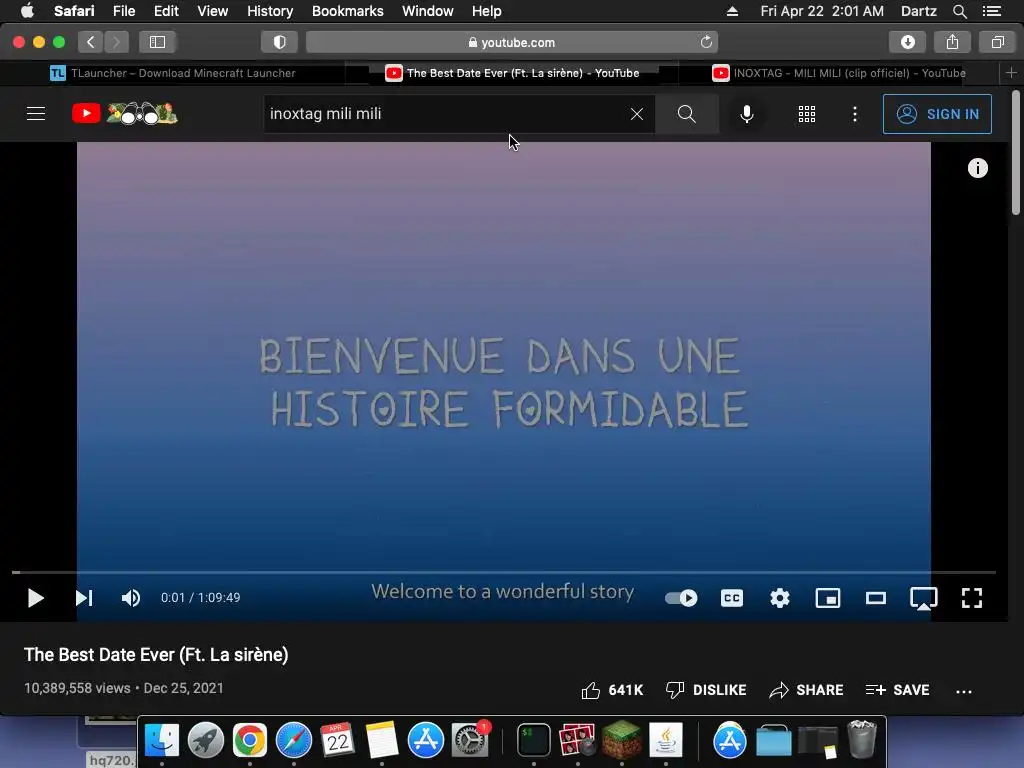Viewport: 1024px width, 768px height.
Task: Select The Best Date Ever tab
Action: (x=513, y=73)
